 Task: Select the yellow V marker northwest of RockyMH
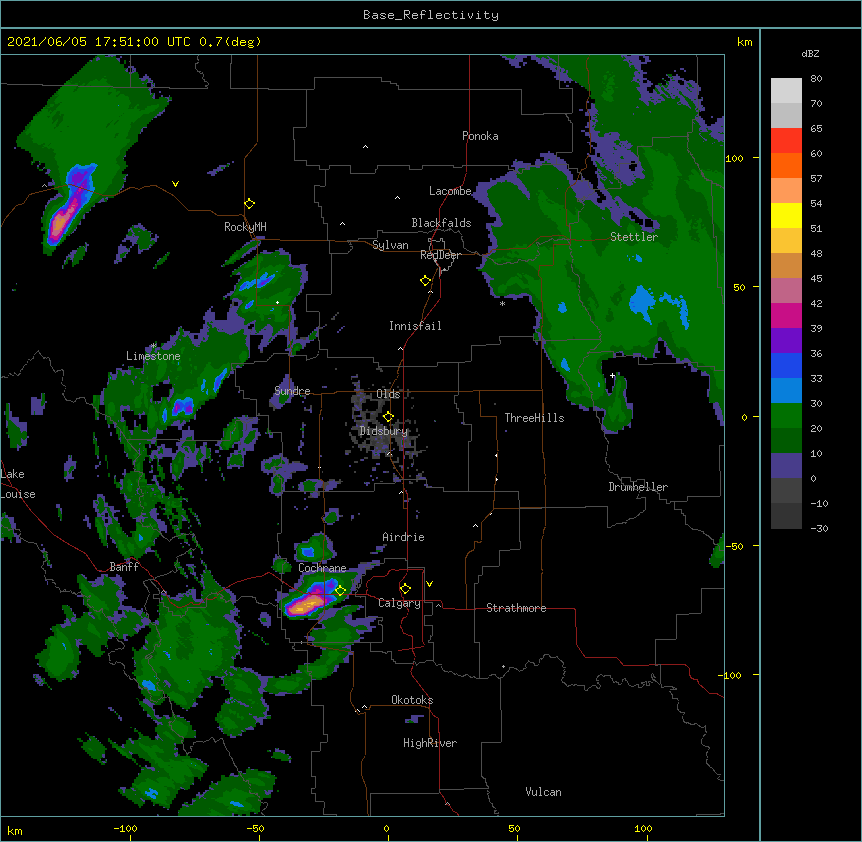[175, 184]
